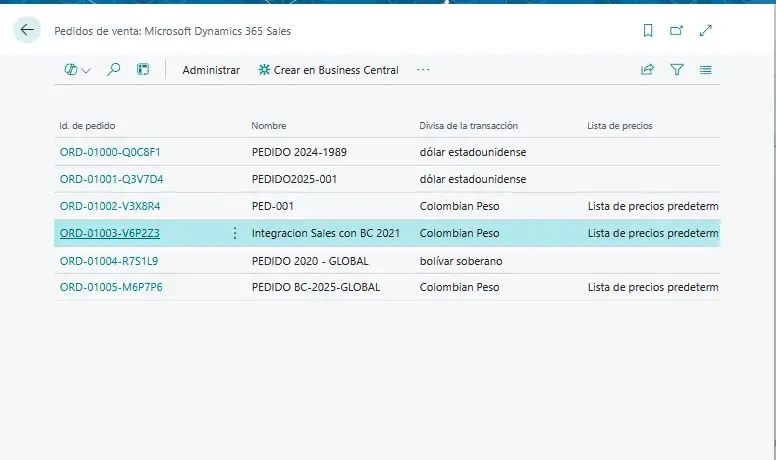Open the search magnifier in the toolbar
The height and width of the screenshot is (460, 776).
tap(114, 70)
